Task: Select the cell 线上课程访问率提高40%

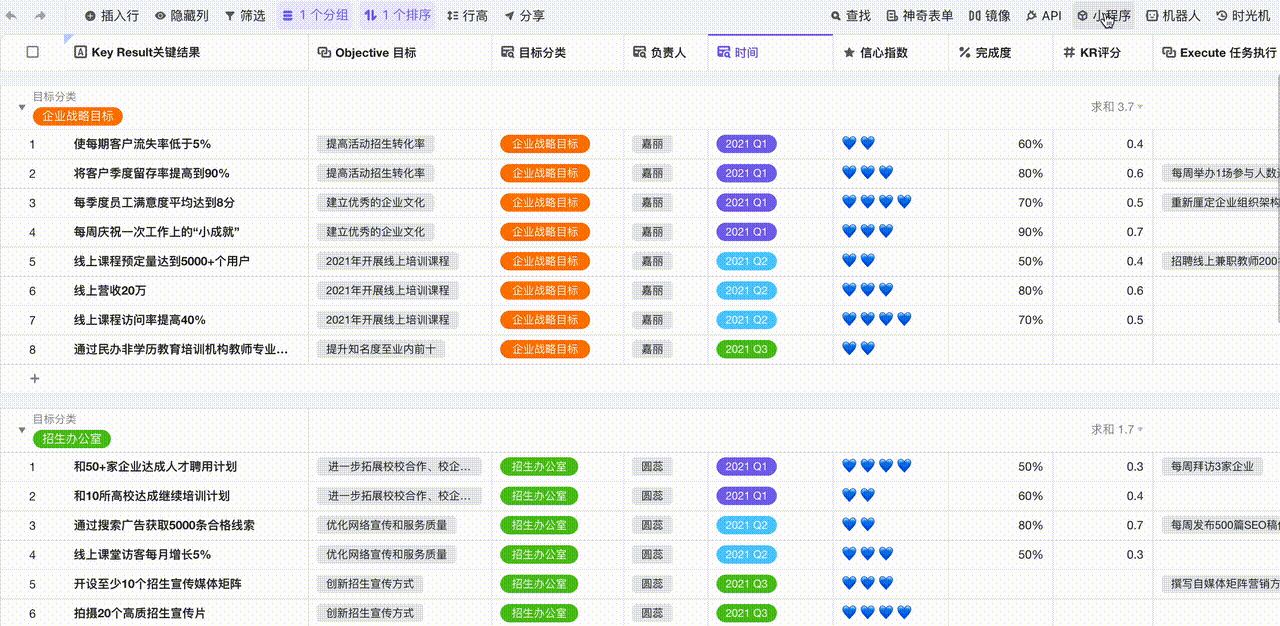Action: pos(185,320)
